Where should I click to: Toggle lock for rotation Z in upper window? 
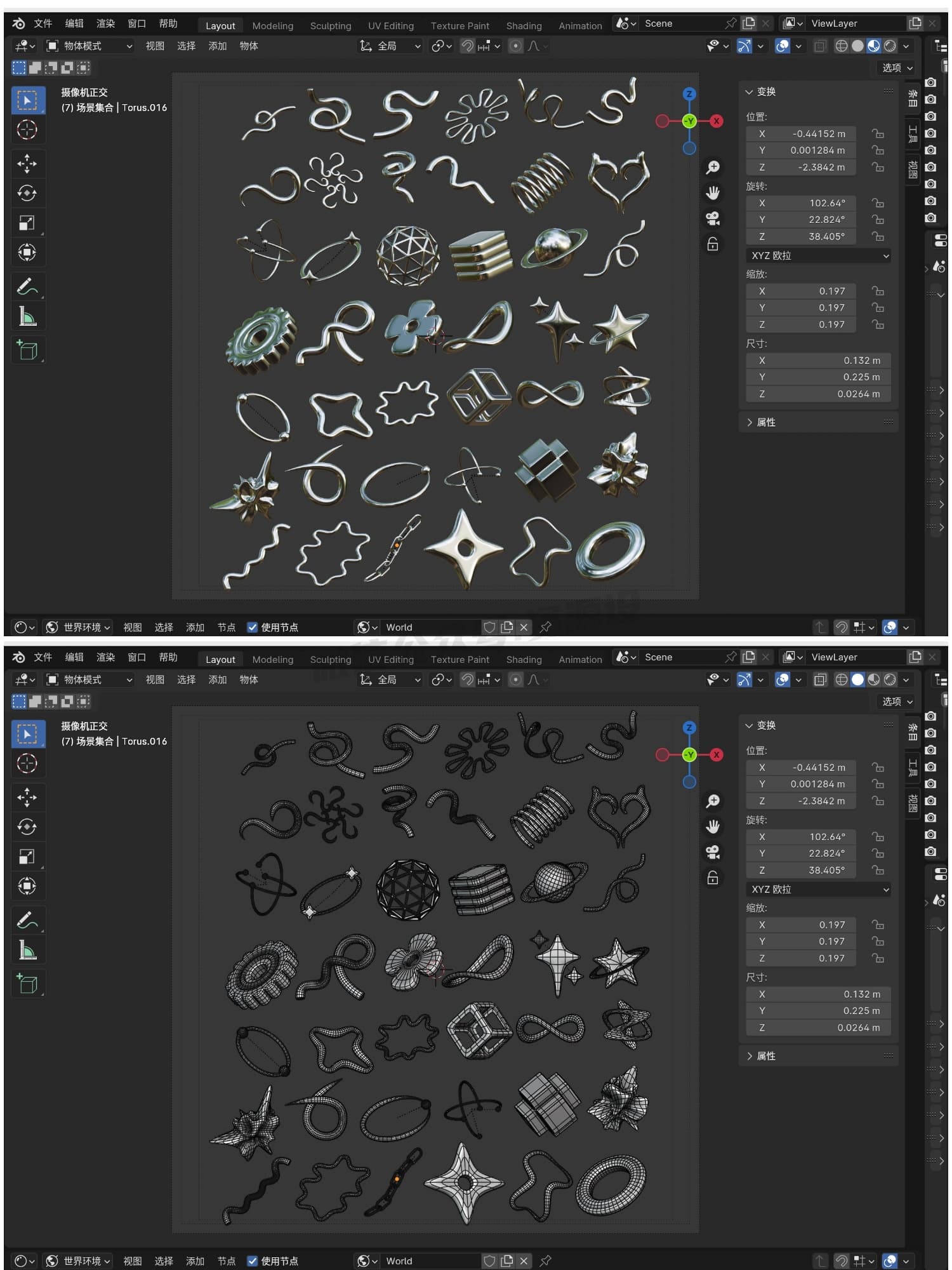coord(878,236)
